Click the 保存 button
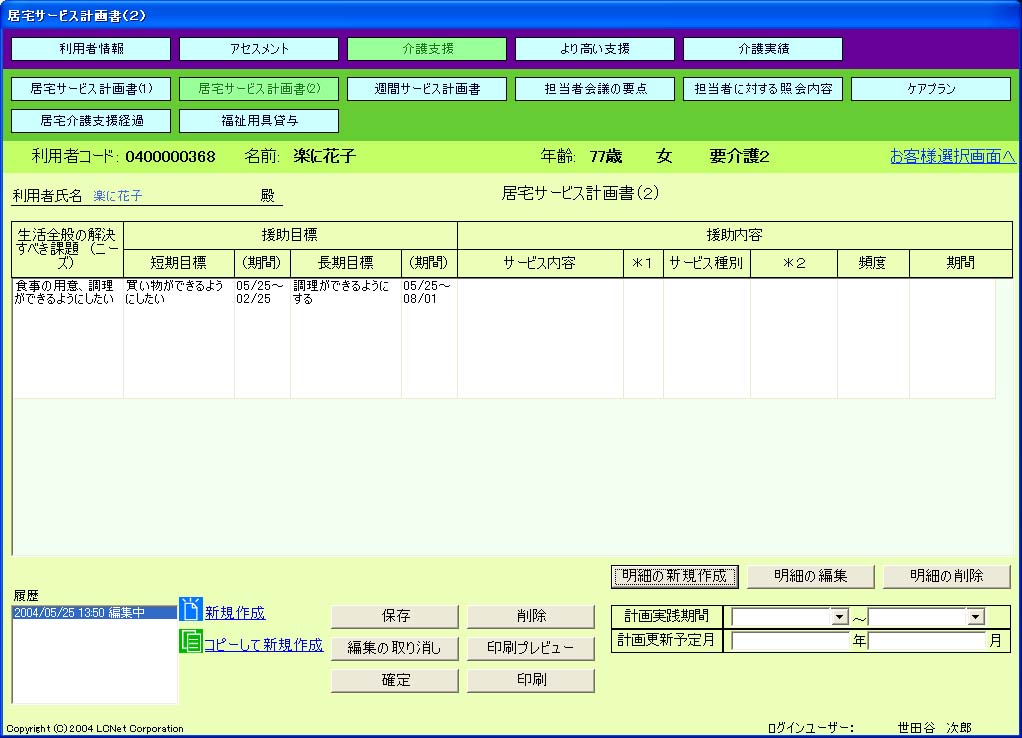The image size is (1022, 738). pyautogui.click(x=395, y=616)
